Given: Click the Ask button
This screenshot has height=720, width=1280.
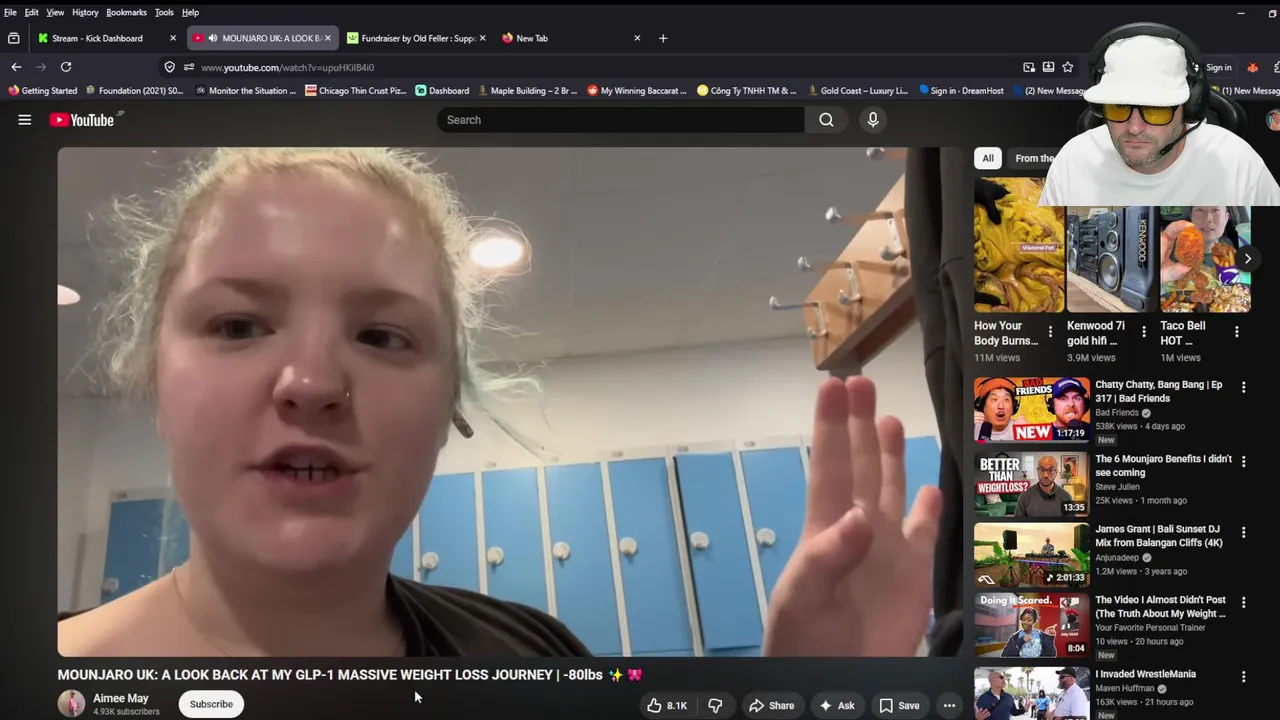Looking at the screenshot, I should 837,705.
